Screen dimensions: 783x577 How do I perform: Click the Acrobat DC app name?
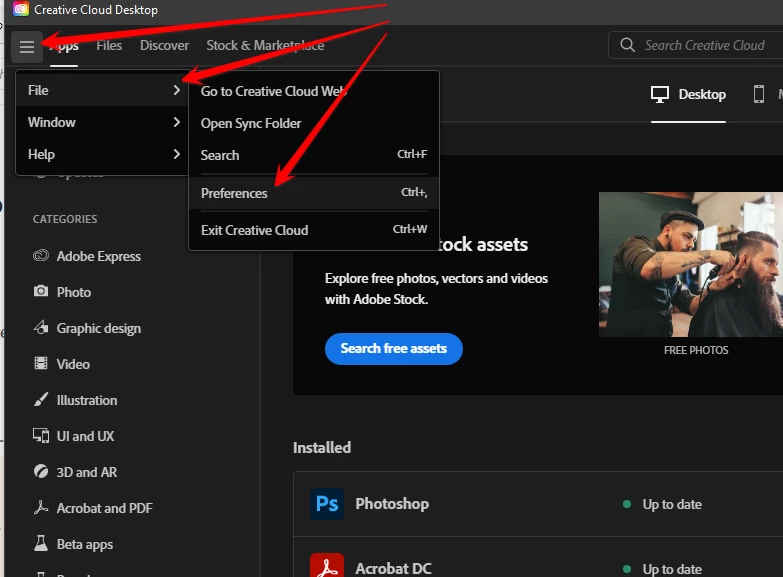pos(393,569)
